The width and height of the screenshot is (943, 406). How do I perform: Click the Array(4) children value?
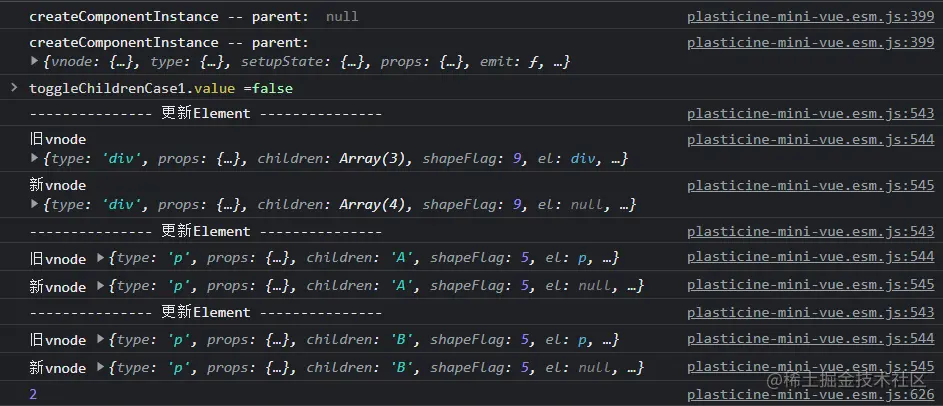[x=372, y=205]
